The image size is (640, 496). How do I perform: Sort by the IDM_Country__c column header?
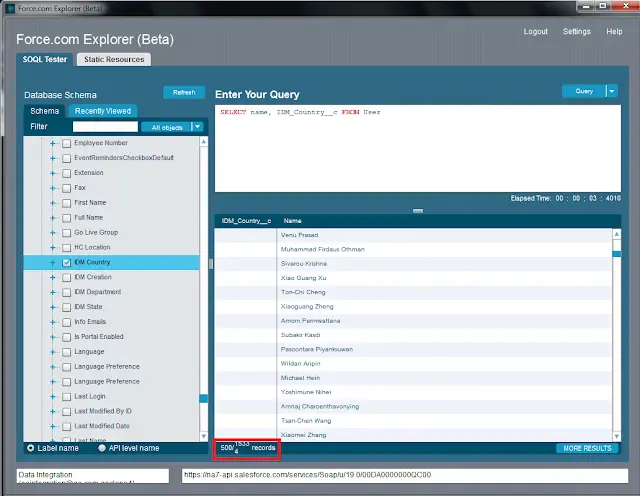tap(246, 221)
